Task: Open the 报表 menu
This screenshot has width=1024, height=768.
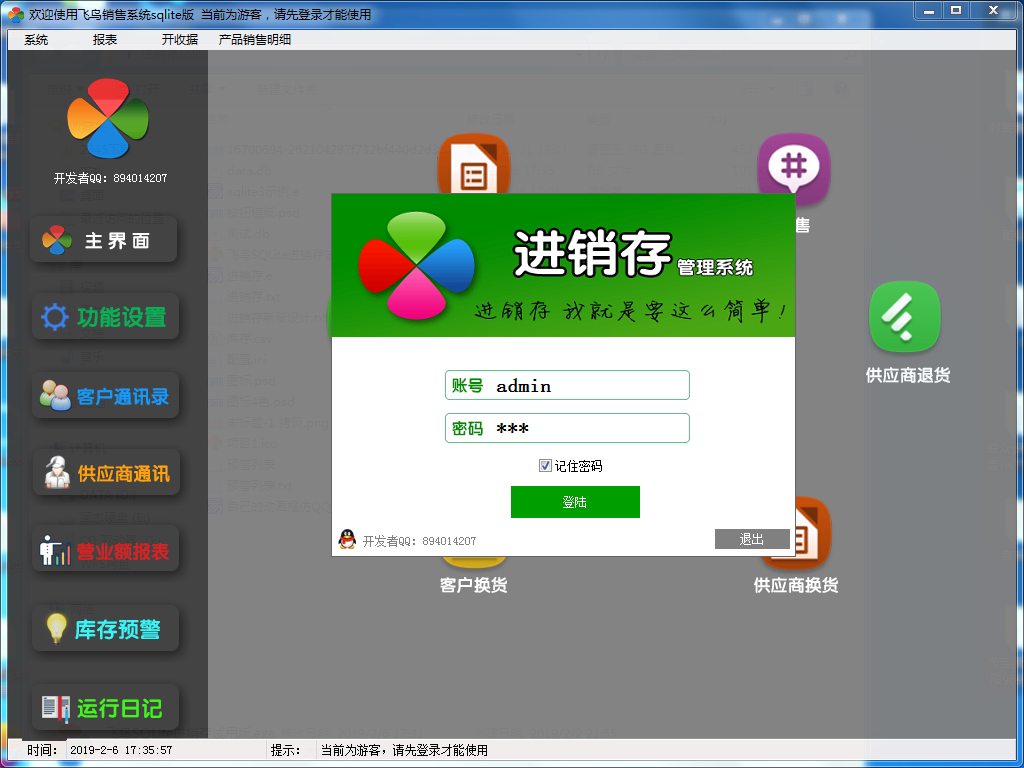Action: tap(104, 40)
